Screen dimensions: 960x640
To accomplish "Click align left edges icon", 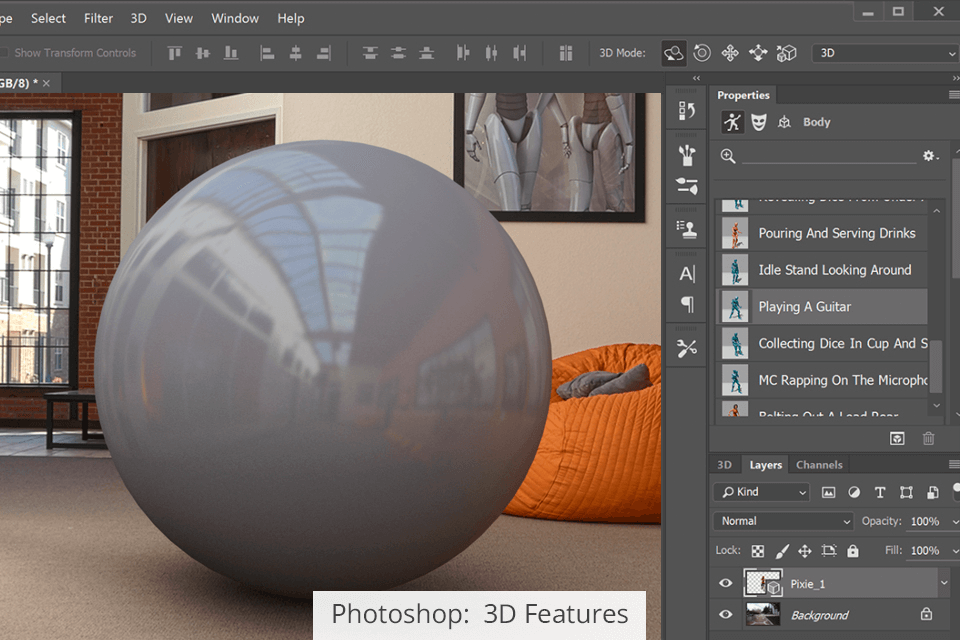I will pos(267,53).
